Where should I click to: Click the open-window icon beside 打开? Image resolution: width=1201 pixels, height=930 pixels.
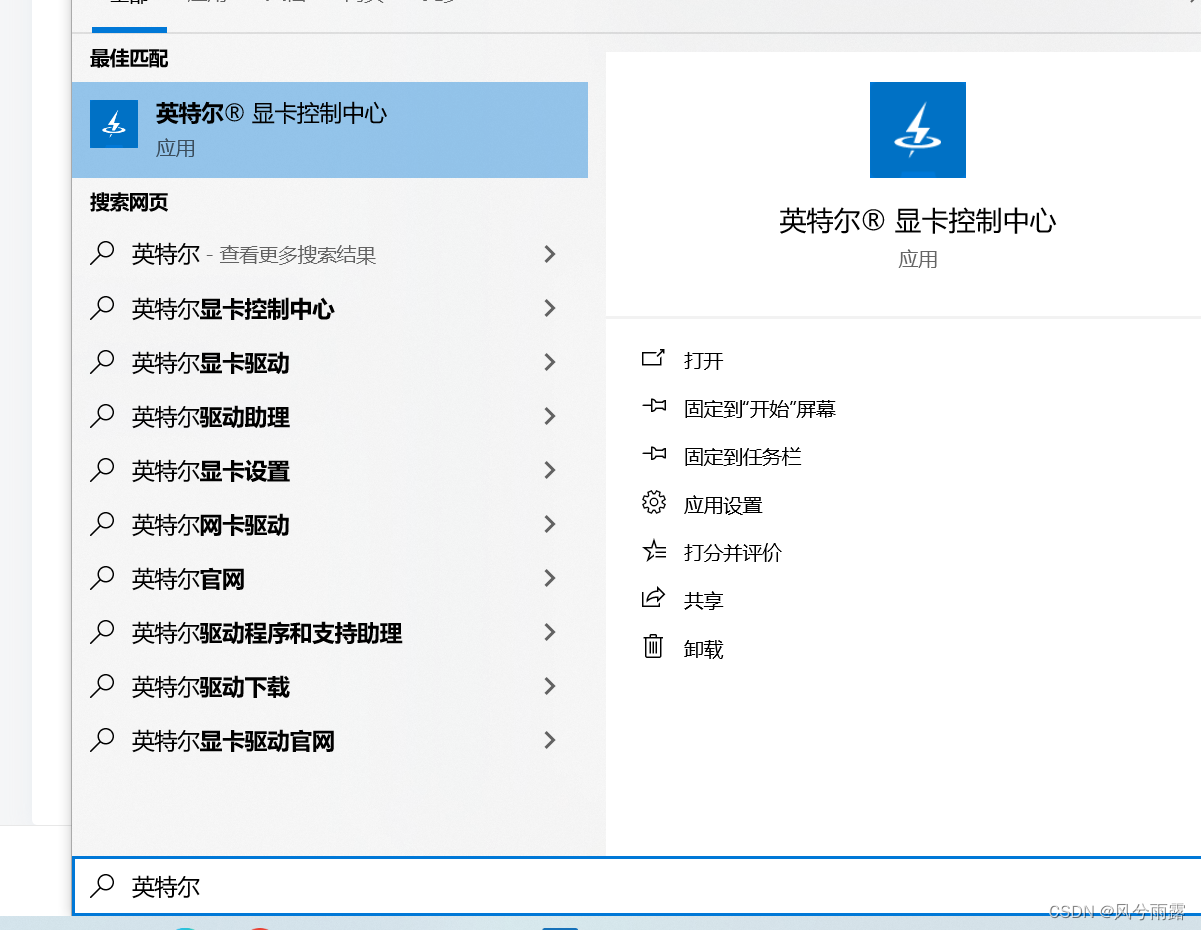coord(653,358)
